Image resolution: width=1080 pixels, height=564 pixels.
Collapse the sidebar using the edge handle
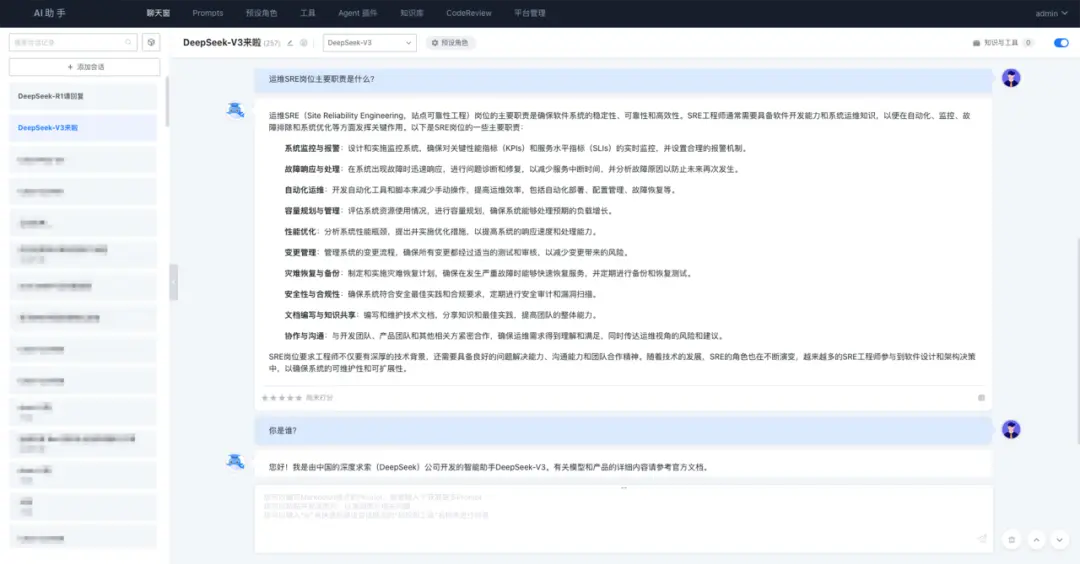(x=174, y=282)
